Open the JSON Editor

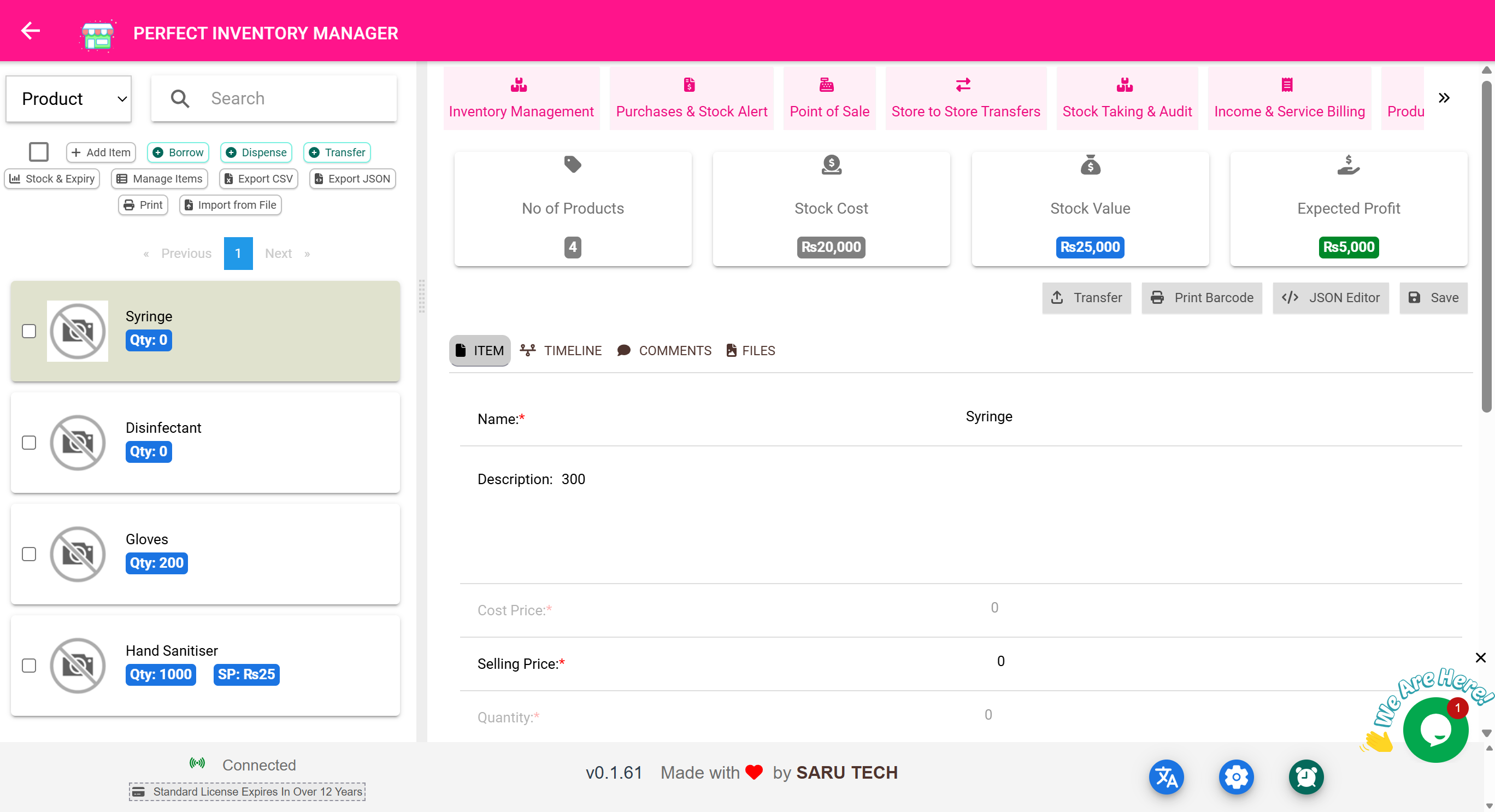(1330, 297)
